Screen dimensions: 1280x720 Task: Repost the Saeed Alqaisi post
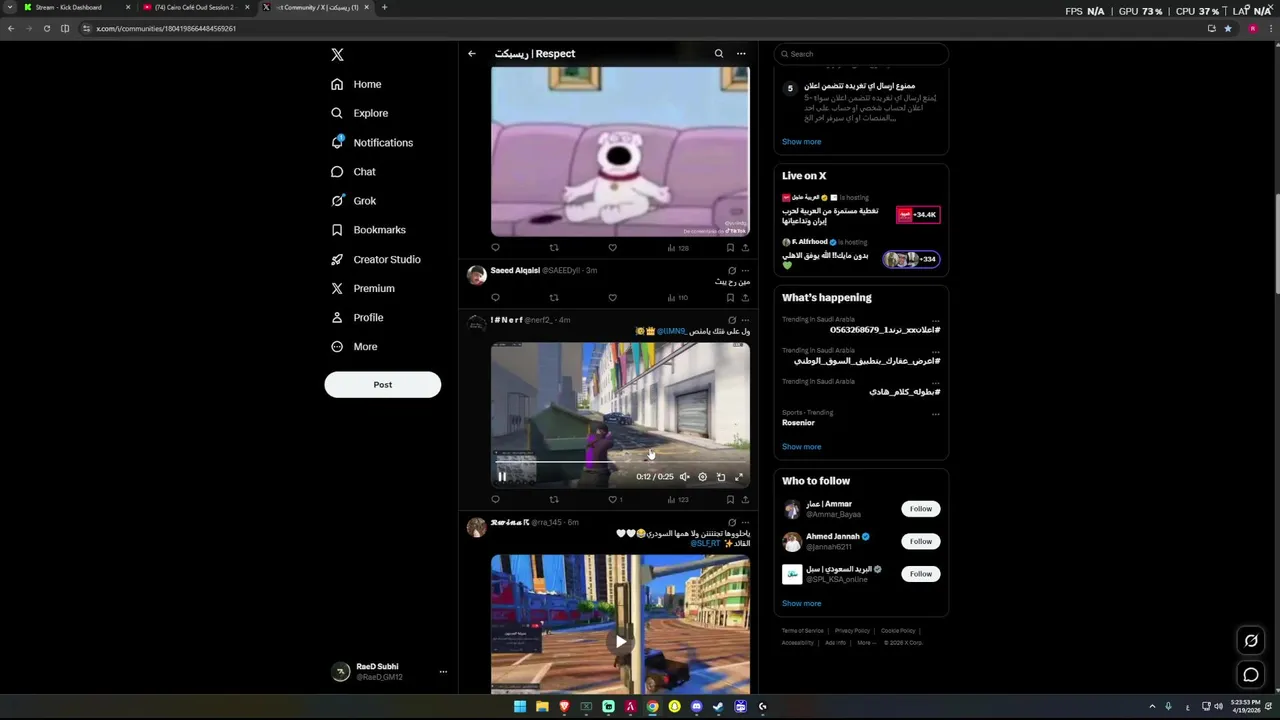pos(554,297)
